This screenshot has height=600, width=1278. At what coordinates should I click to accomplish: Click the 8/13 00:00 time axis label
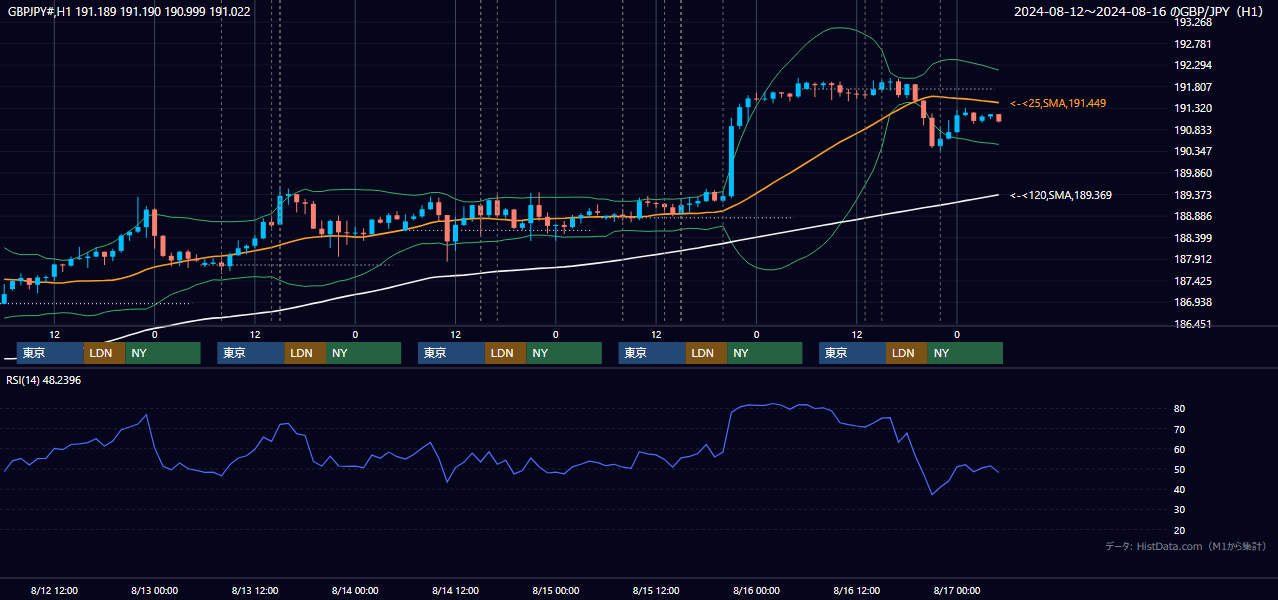pyautogui.click(x=154, y=590)
